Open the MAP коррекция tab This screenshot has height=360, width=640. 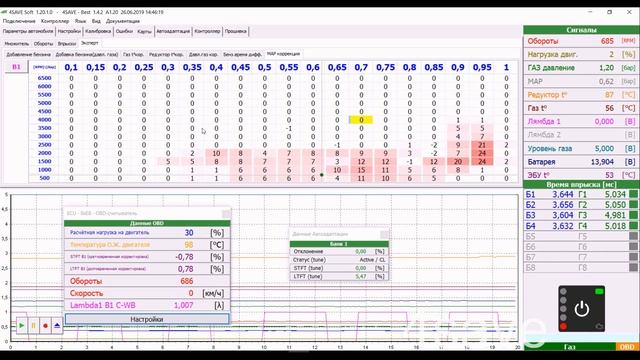tap(283, 54)
